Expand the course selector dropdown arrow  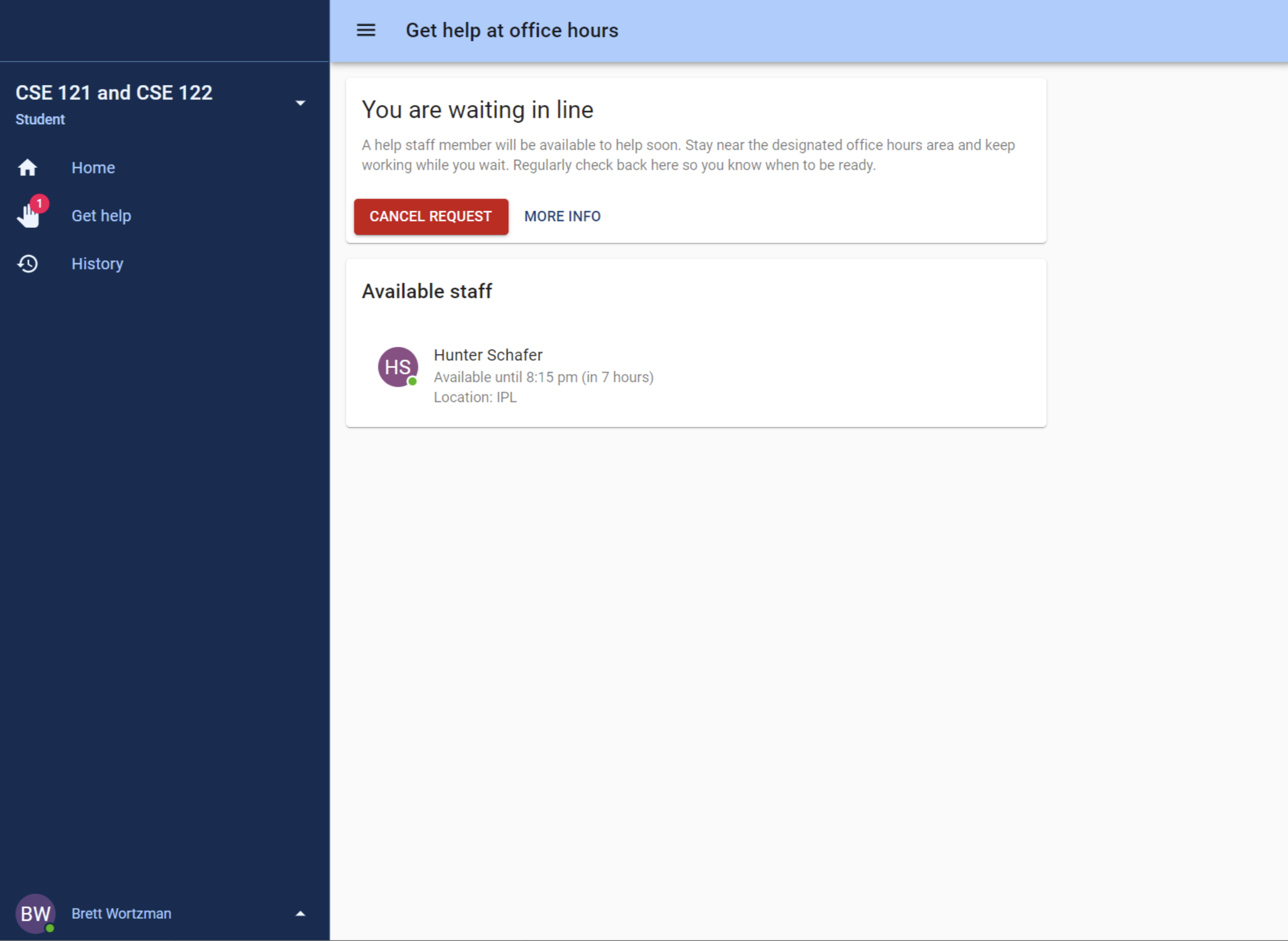(x=300, y=103)
